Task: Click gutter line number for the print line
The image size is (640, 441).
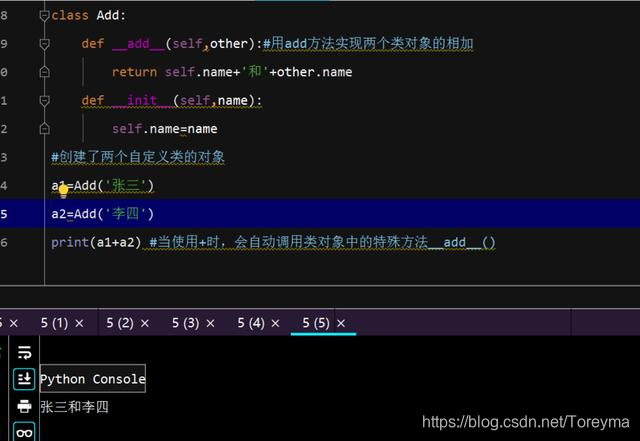Action: tap(4, 243)
